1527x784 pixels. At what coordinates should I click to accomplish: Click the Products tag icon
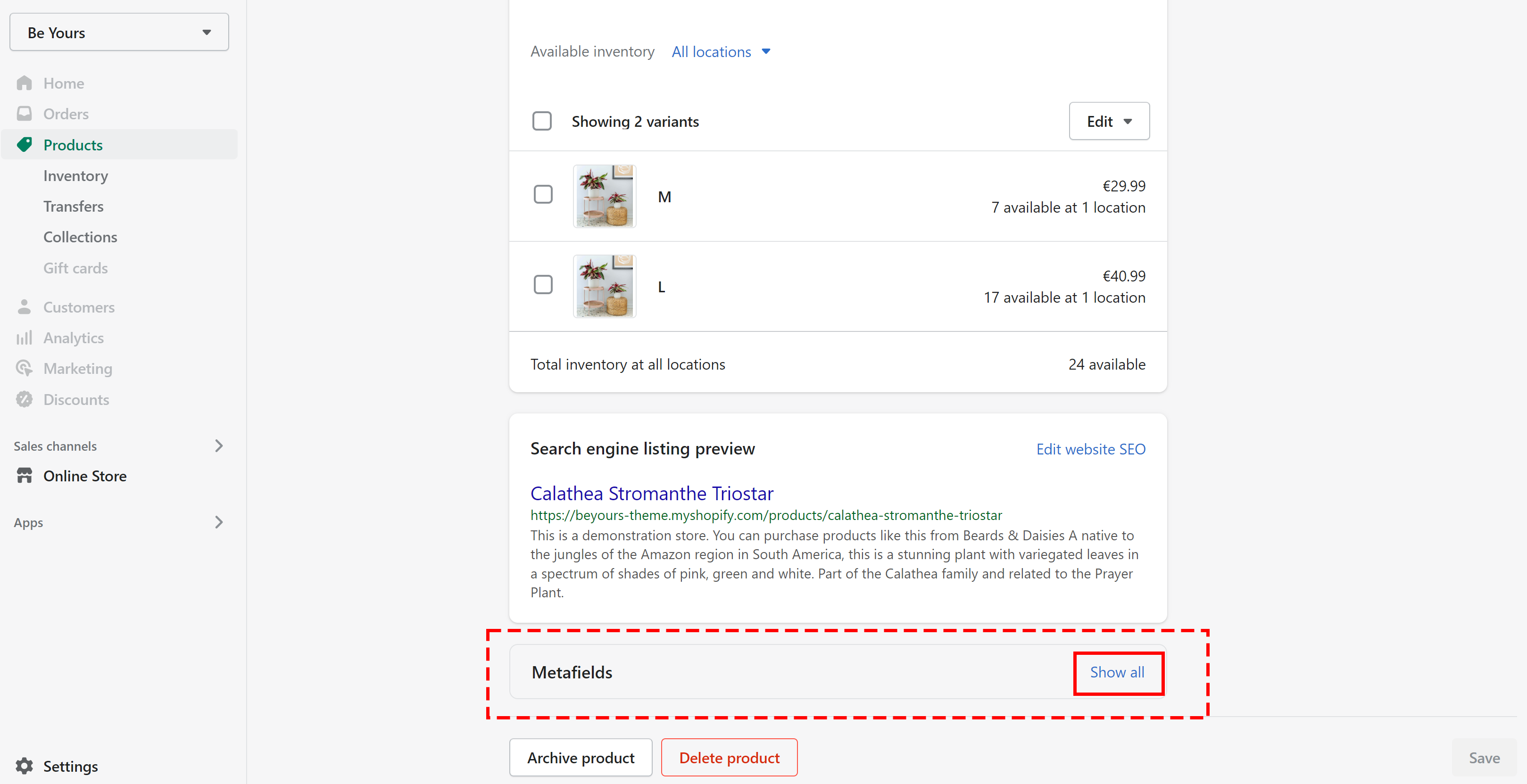[x=25, y=145]
